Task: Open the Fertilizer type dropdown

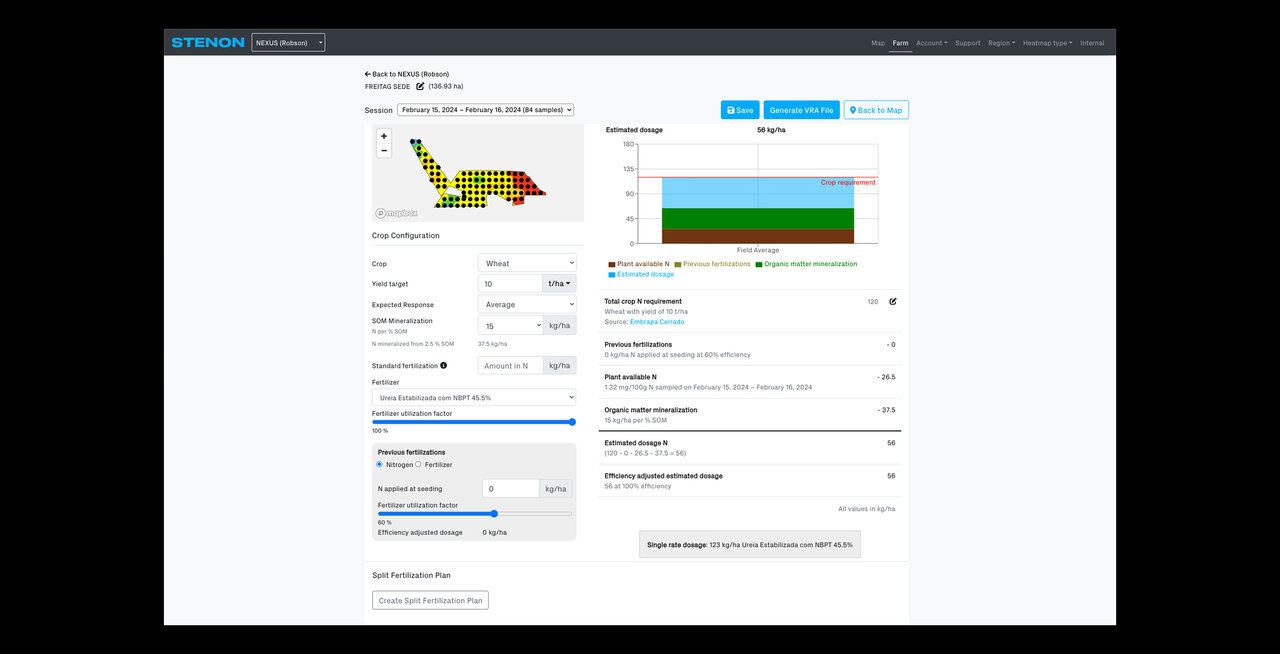Action: click(474, 397)
